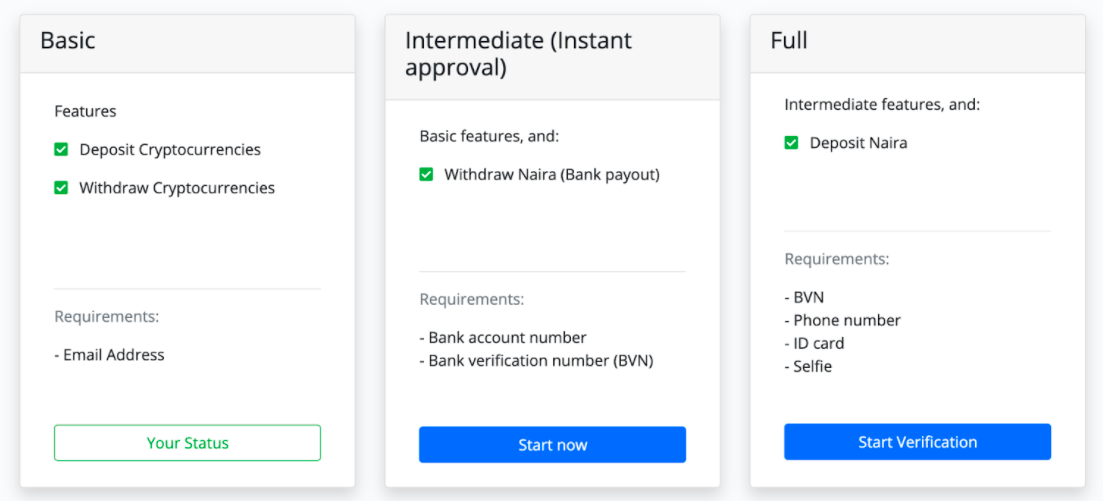The height and width of the screenshot is (501, 1103).
Task: Click the "Basic features, and:" text
Action: (x=489, y=136)
